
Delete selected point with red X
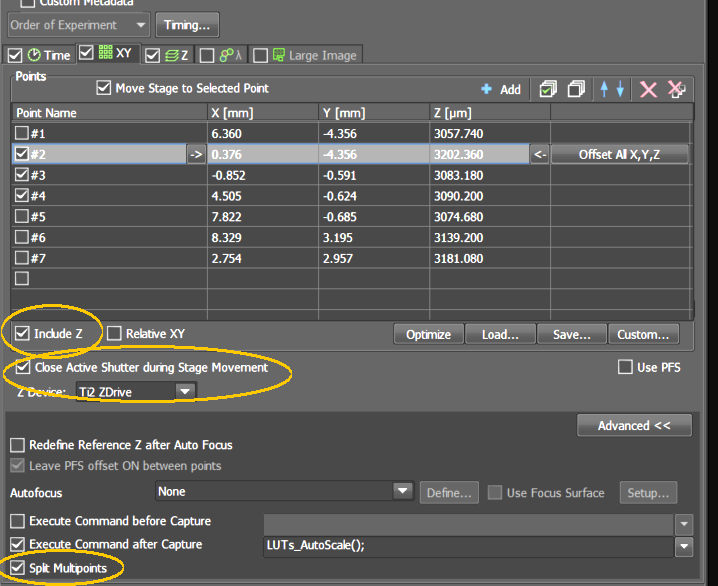click(x=648, y=89)
